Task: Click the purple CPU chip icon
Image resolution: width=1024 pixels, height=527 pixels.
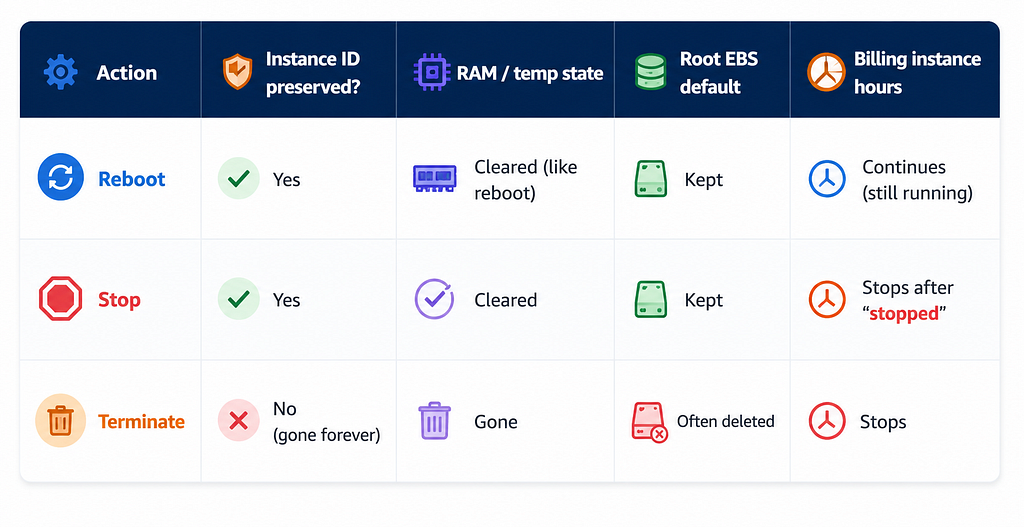Action: pyautogui.click(x=432, y=72)
